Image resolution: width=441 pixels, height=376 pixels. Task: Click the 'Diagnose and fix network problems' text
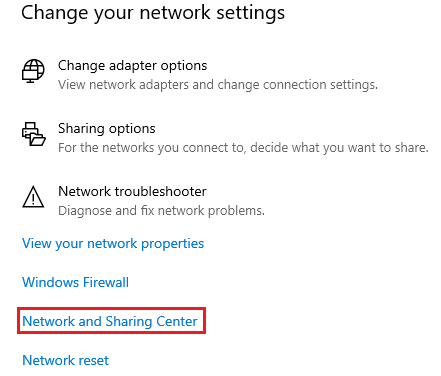[x=161, y=211]
